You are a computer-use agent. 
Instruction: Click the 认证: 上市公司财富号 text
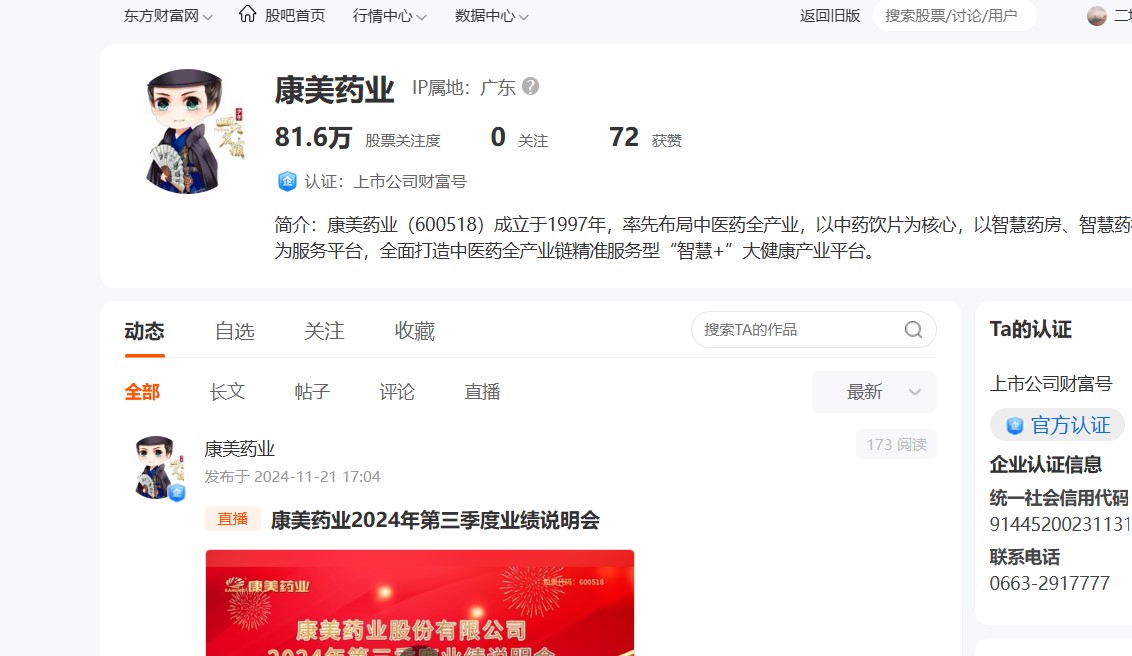point(386,182)
